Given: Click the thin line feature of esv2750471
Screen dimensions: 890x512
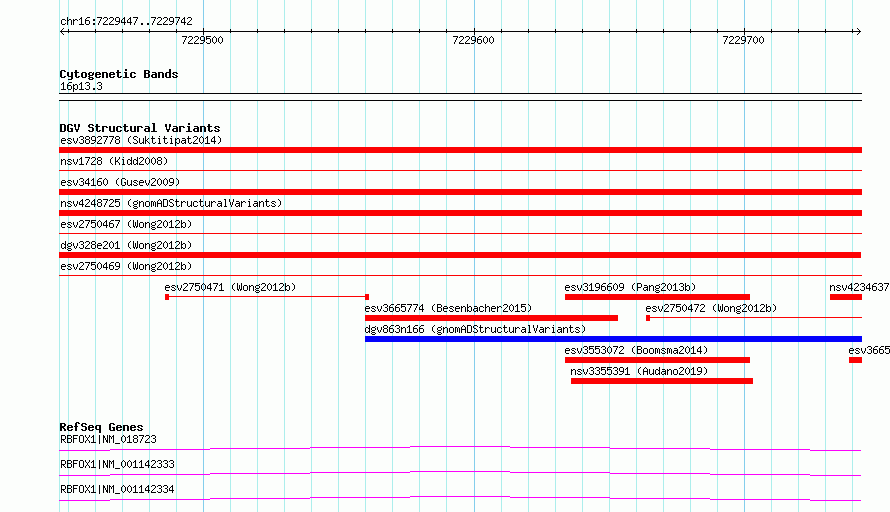Looking at the screenshot, I should click(267, 297).
